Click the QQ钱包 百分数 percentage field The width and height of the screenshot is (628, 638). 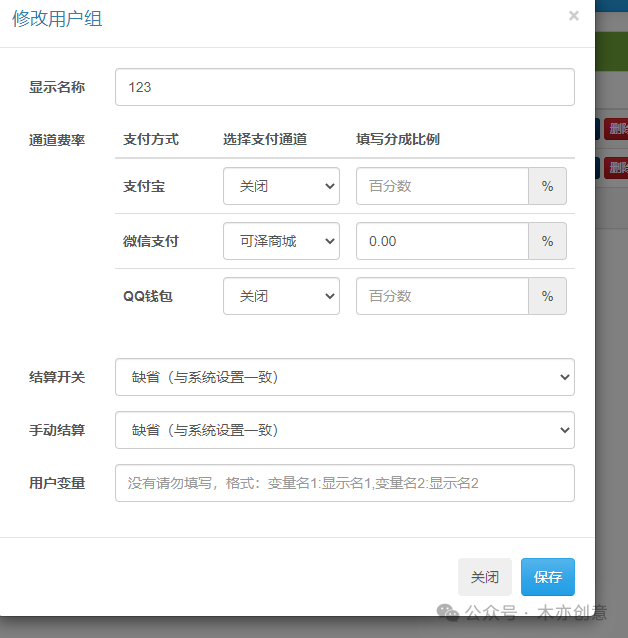[x=442, y=296]
